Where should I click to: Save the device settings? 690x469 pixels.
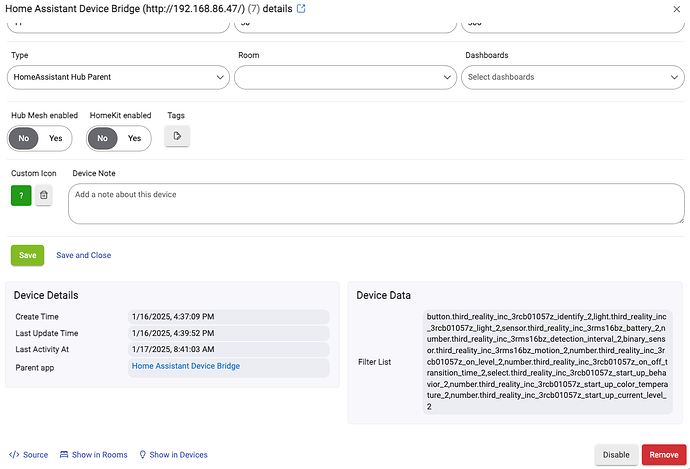(27, 255)
